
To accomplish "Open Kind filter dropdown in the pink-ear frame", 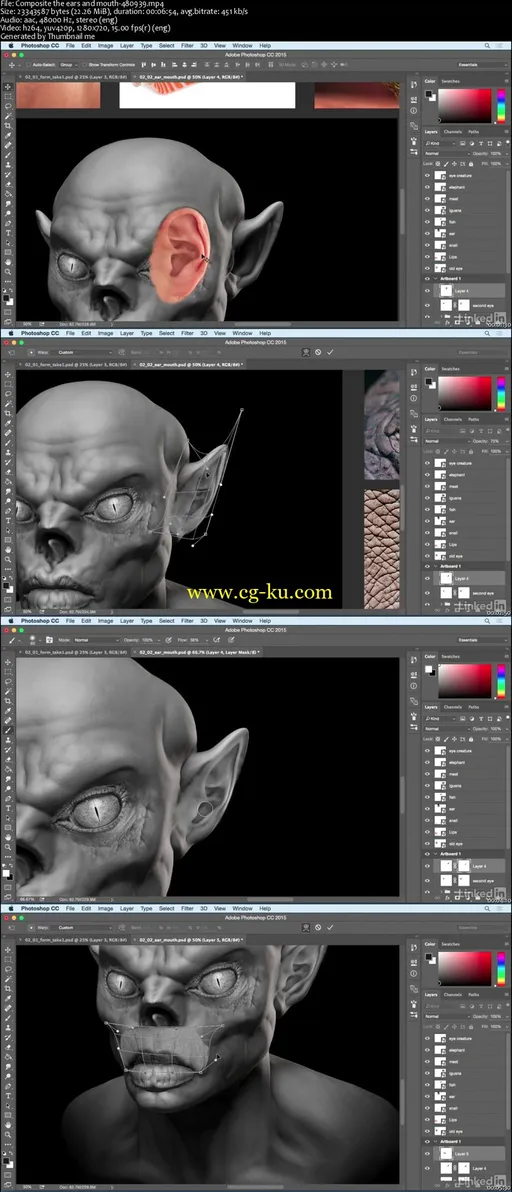I will click(x=441, y=144).
